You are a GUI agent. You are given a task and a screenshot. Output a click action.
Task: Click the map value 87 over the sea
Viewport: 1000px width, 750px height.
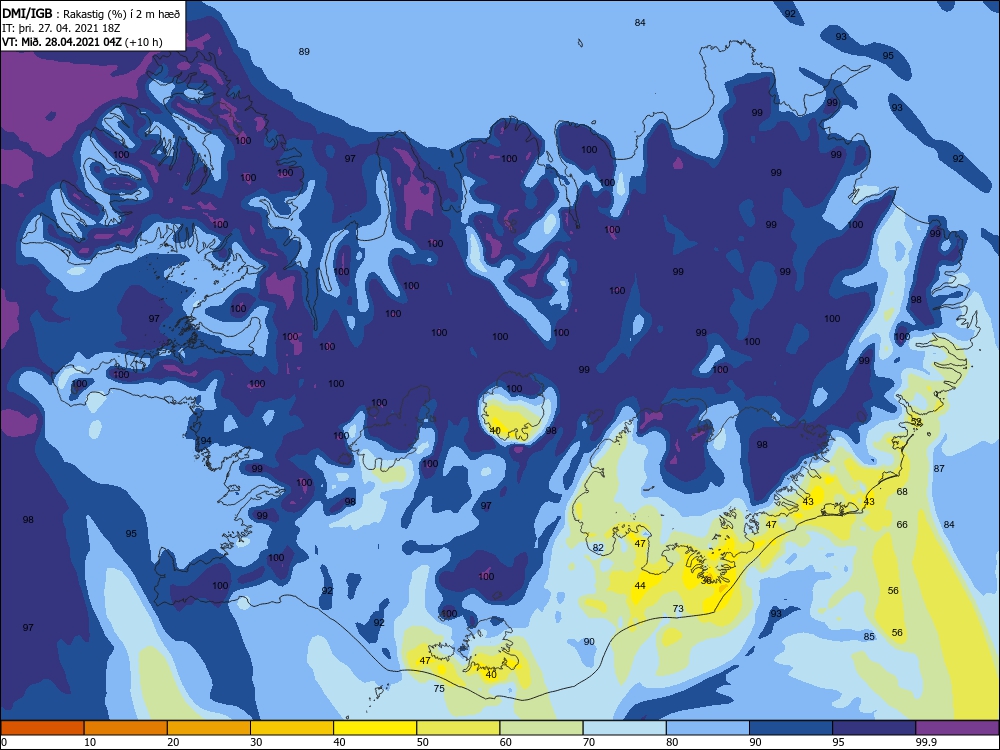(x=939, y=468)
